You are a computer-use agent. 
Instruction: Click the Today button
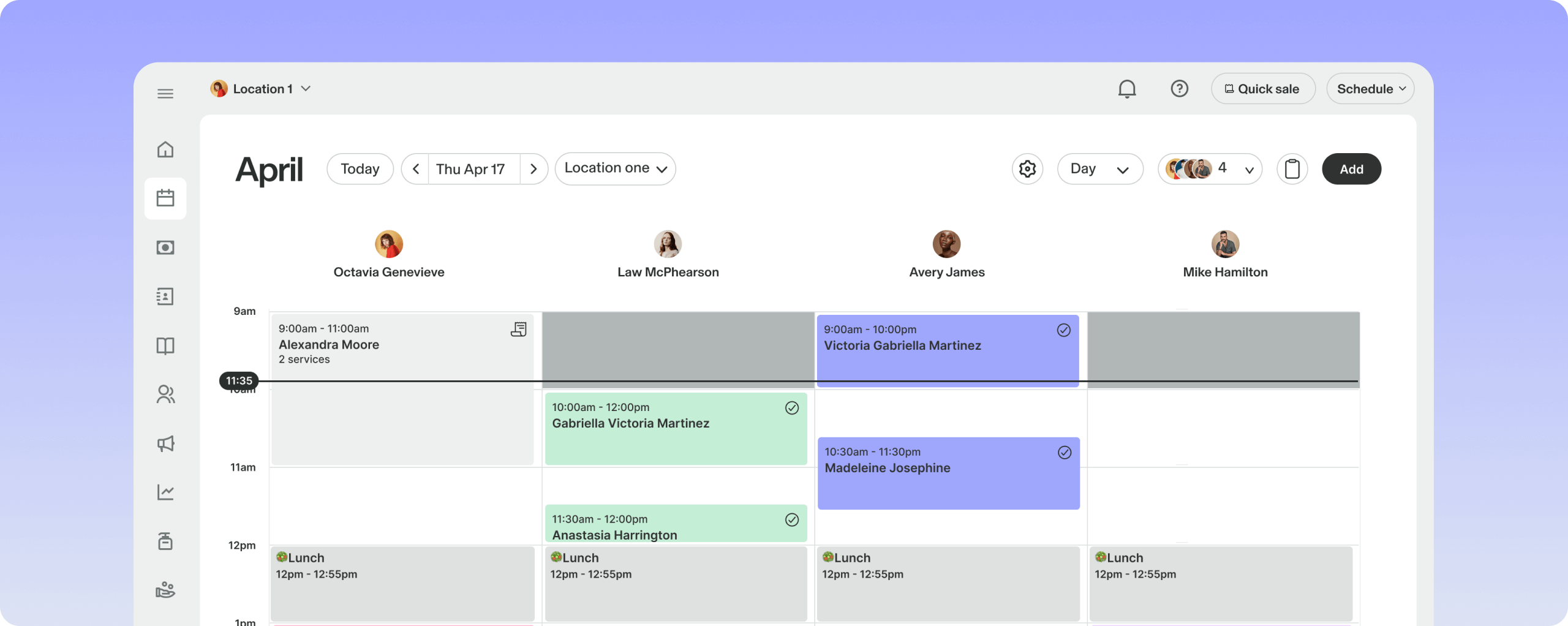360,169
